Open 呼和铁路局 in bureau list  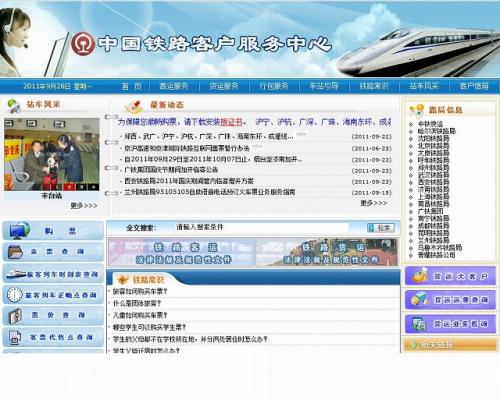[434, 161]
